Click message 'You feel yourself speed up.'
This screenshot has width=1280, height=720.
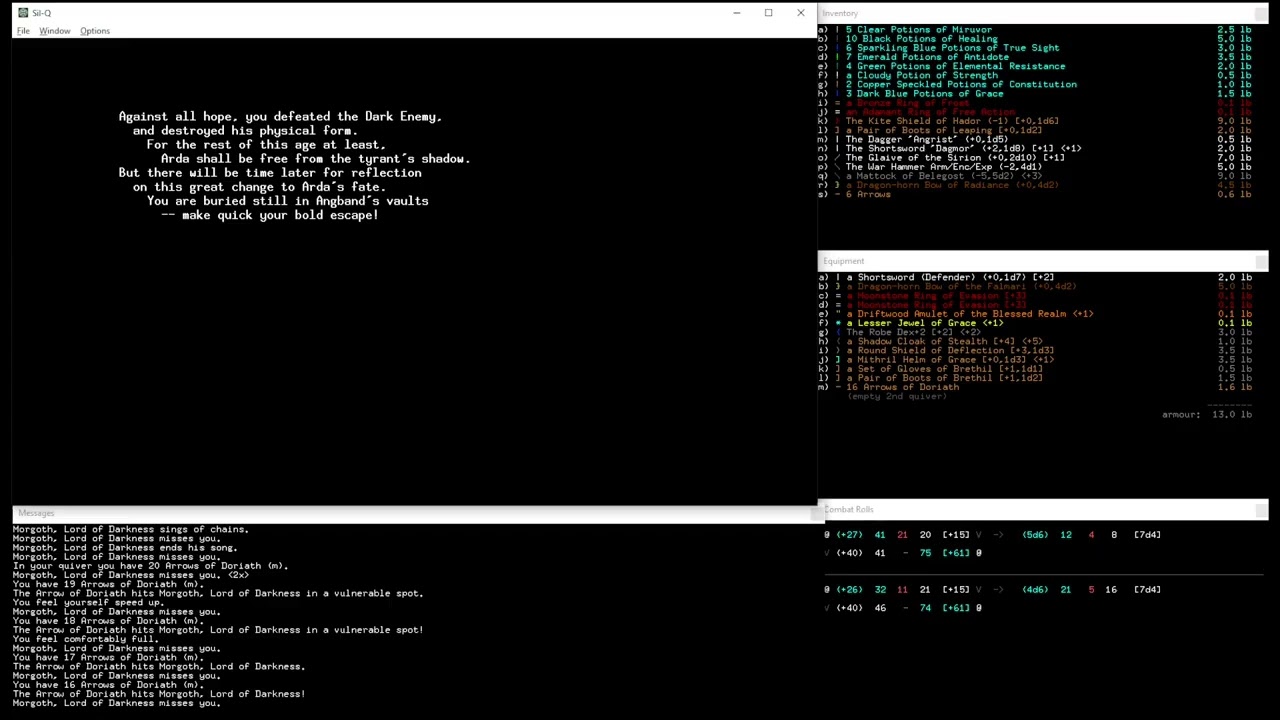pyautogui.click(x=87, y=603)
